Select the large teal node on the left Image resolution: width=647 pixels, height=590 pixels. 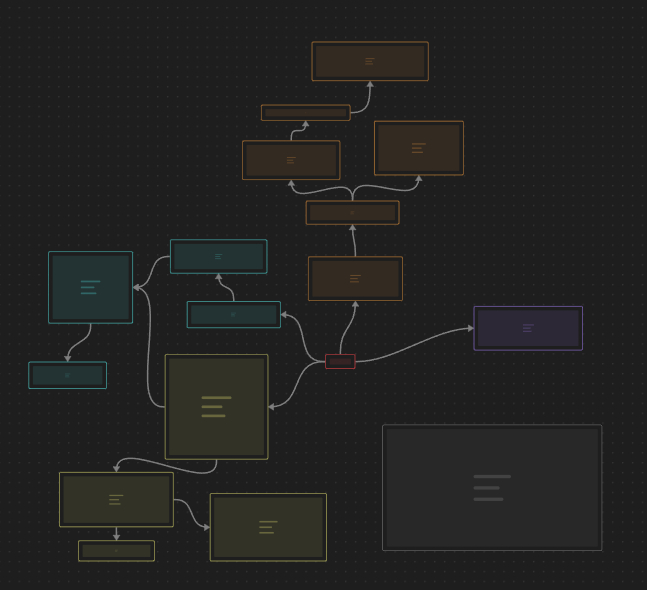tap(90, 287)
